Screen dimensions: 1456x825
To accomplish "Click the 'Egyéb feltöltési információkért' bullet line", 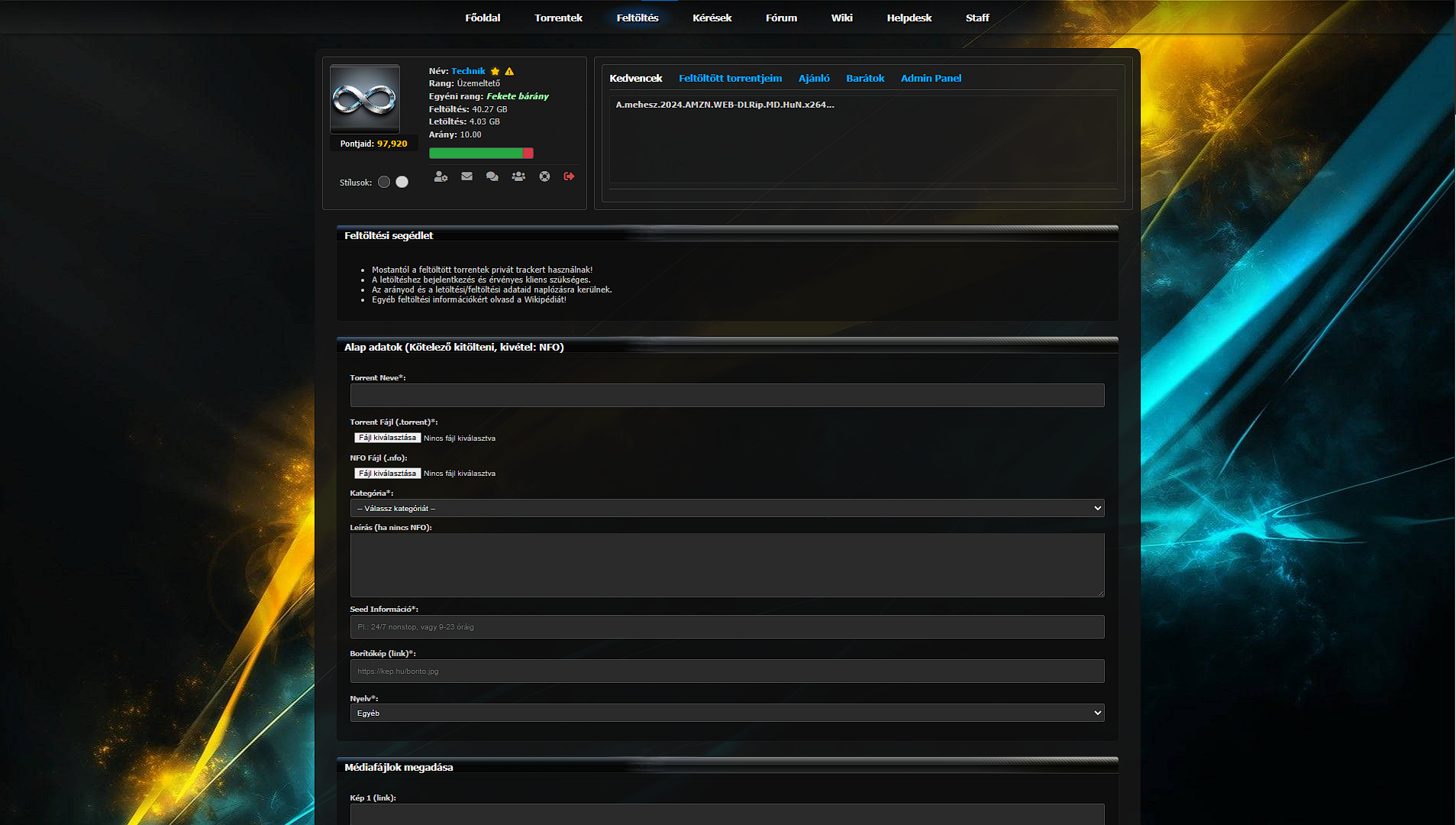I will pyautogui.click(x=469, y=299).
